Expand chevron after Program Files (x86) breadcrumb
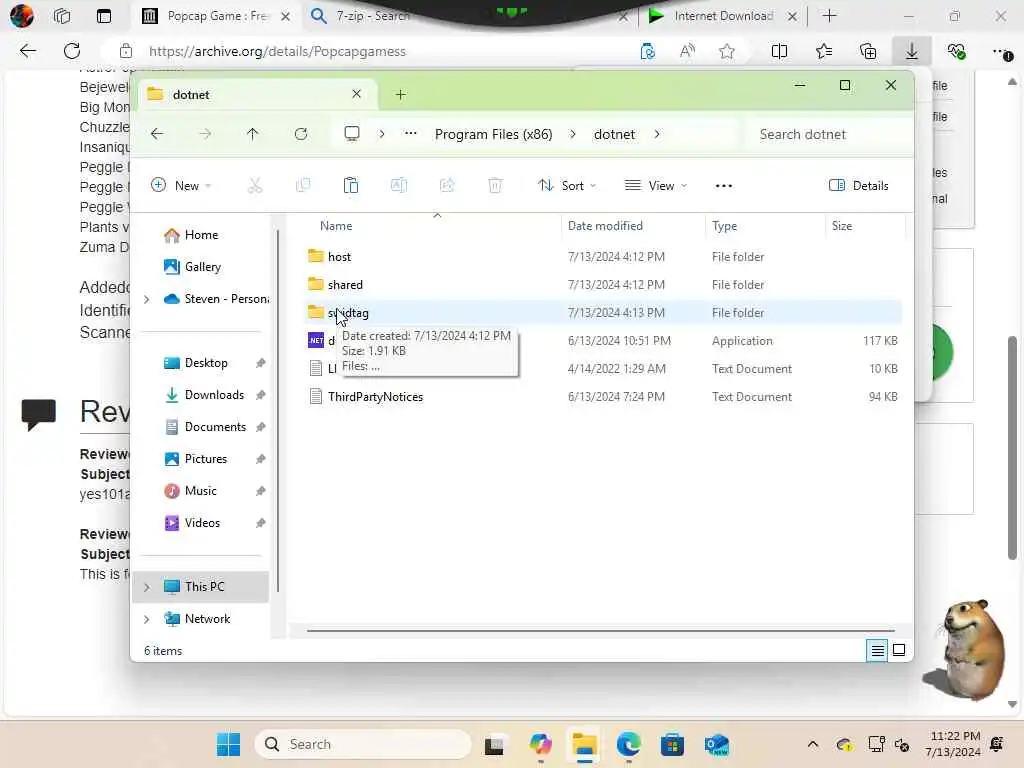The height and width of the screenshot is (768, 1024). pos(573,134)
